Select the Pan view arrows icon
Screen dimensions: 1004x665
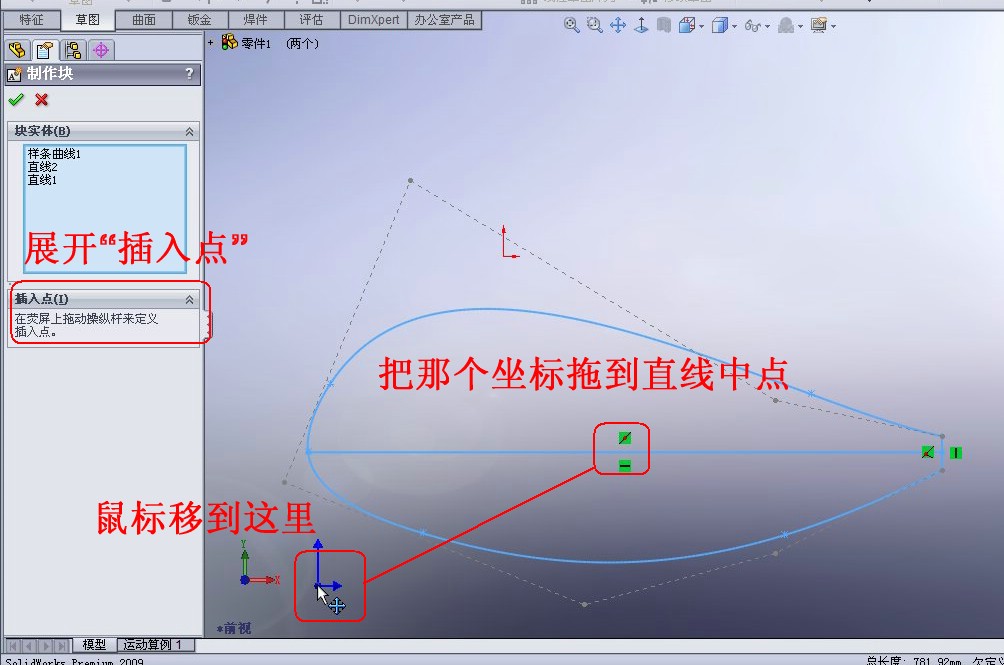pos(617,26)
